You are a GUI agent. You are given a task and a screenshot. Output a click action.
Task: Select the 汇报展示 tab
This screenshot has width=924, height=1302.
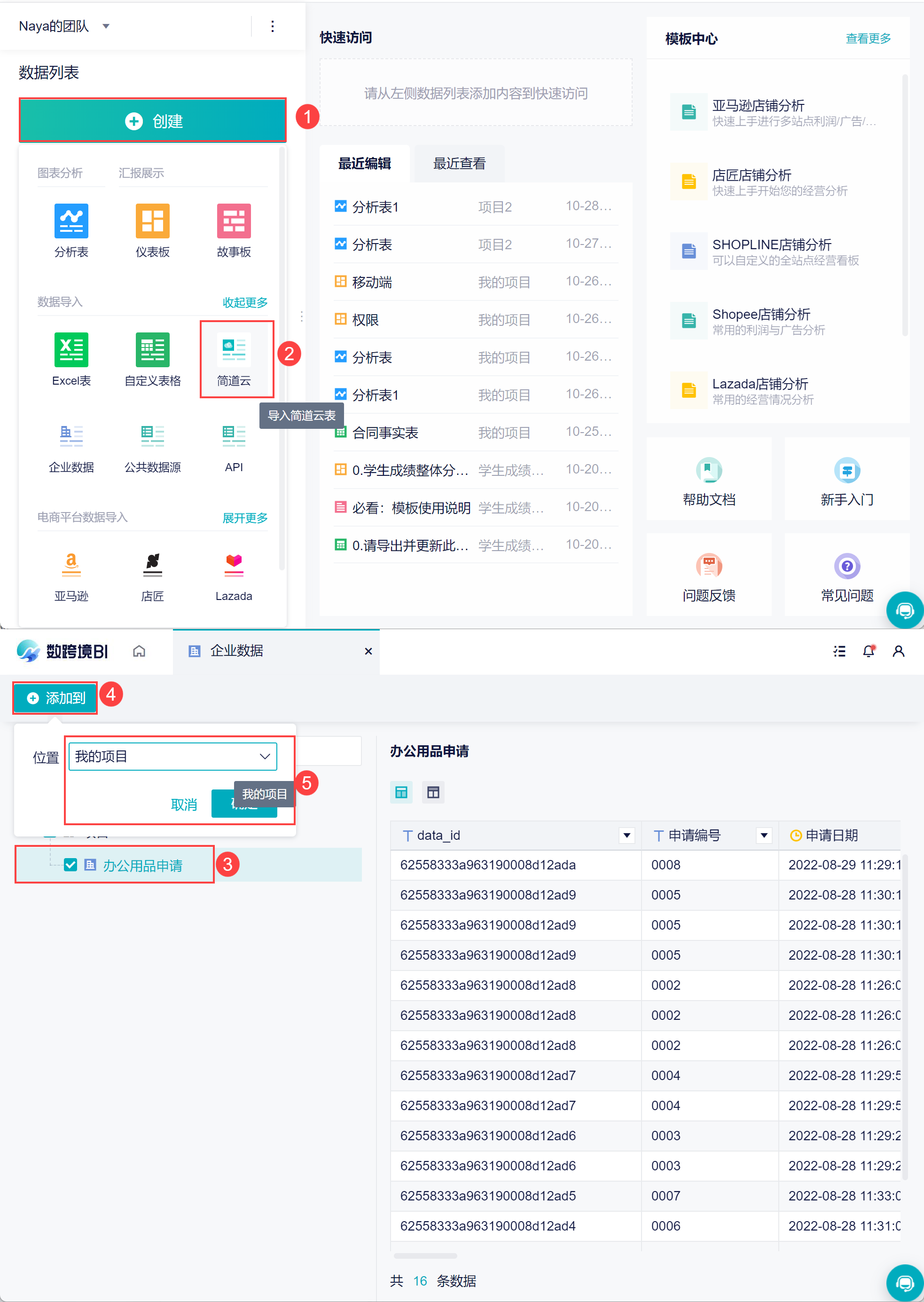(141, 173)
